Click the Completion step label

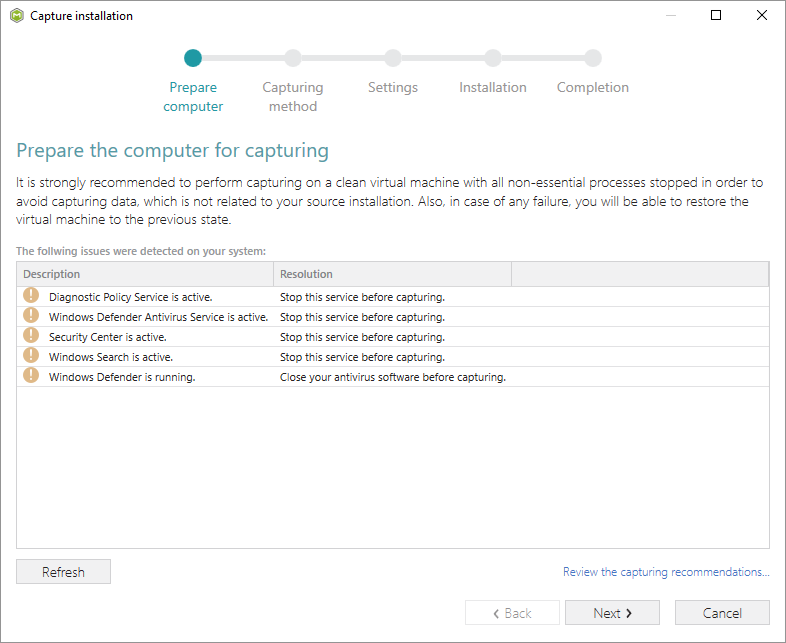click(x=593, y=87)
